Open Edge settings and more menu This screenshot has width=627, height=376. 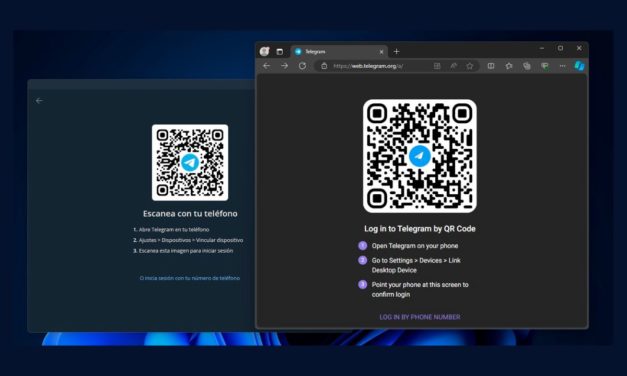pos(563,66)
